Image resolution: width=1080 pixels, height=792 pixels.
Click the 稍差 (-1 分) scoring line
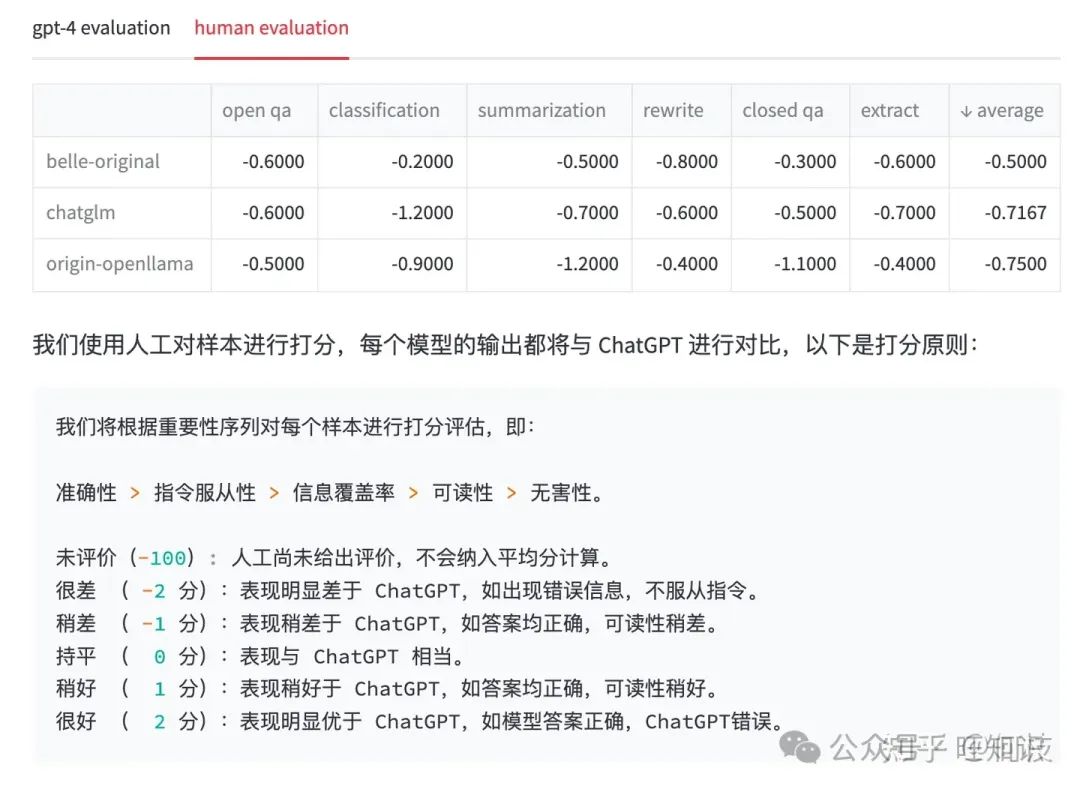388,624
